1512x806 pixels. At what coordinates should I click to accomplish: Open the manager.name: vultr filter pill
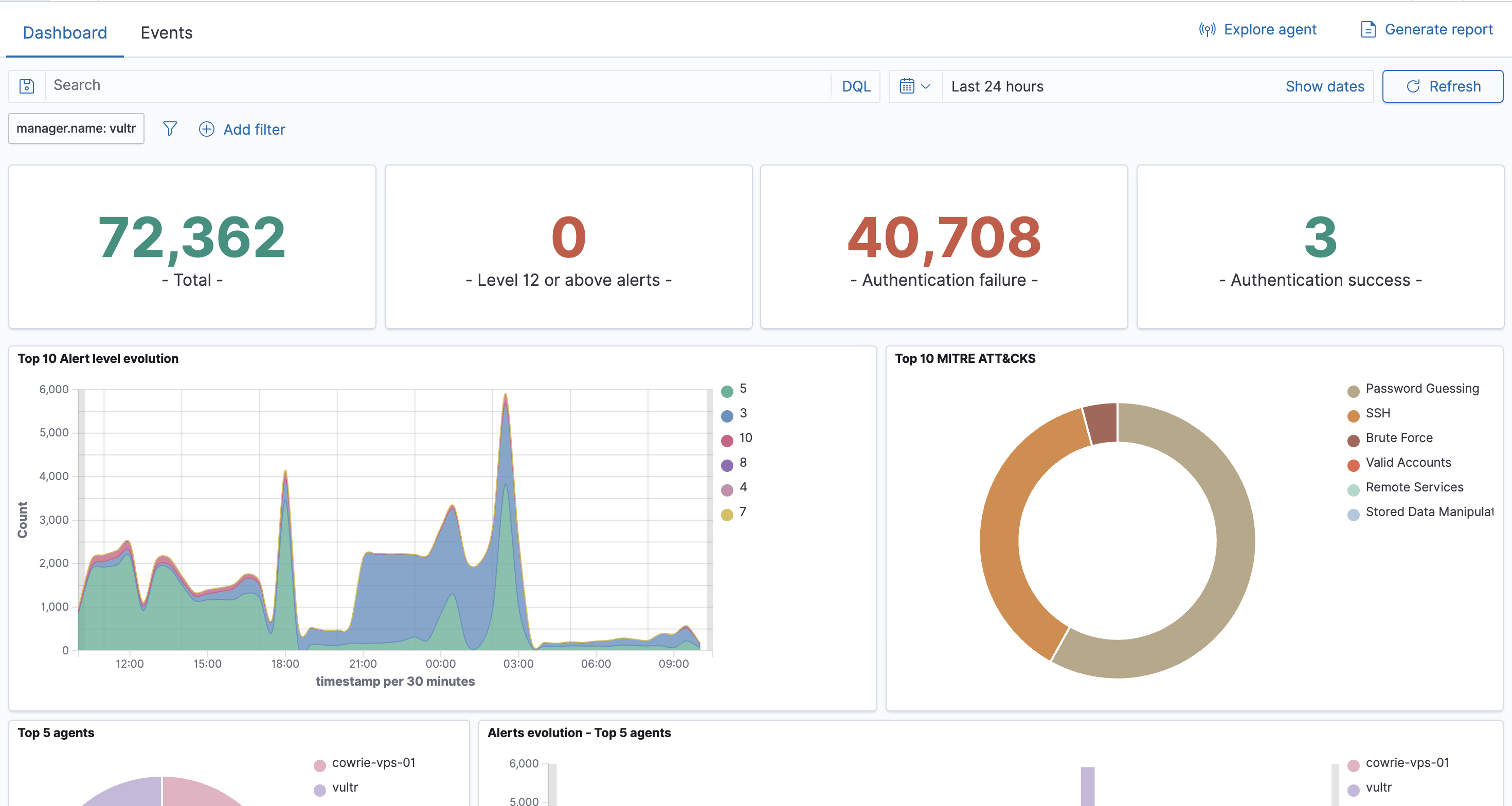(76, 129)
